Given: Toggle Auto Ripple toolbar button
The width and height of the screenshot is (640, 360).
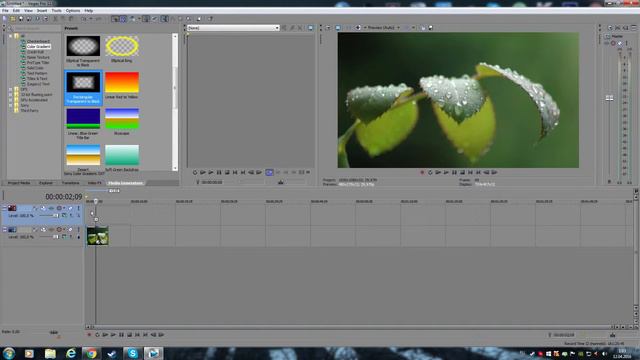Looking at the screenshot, I should click(x=132, y=19).
